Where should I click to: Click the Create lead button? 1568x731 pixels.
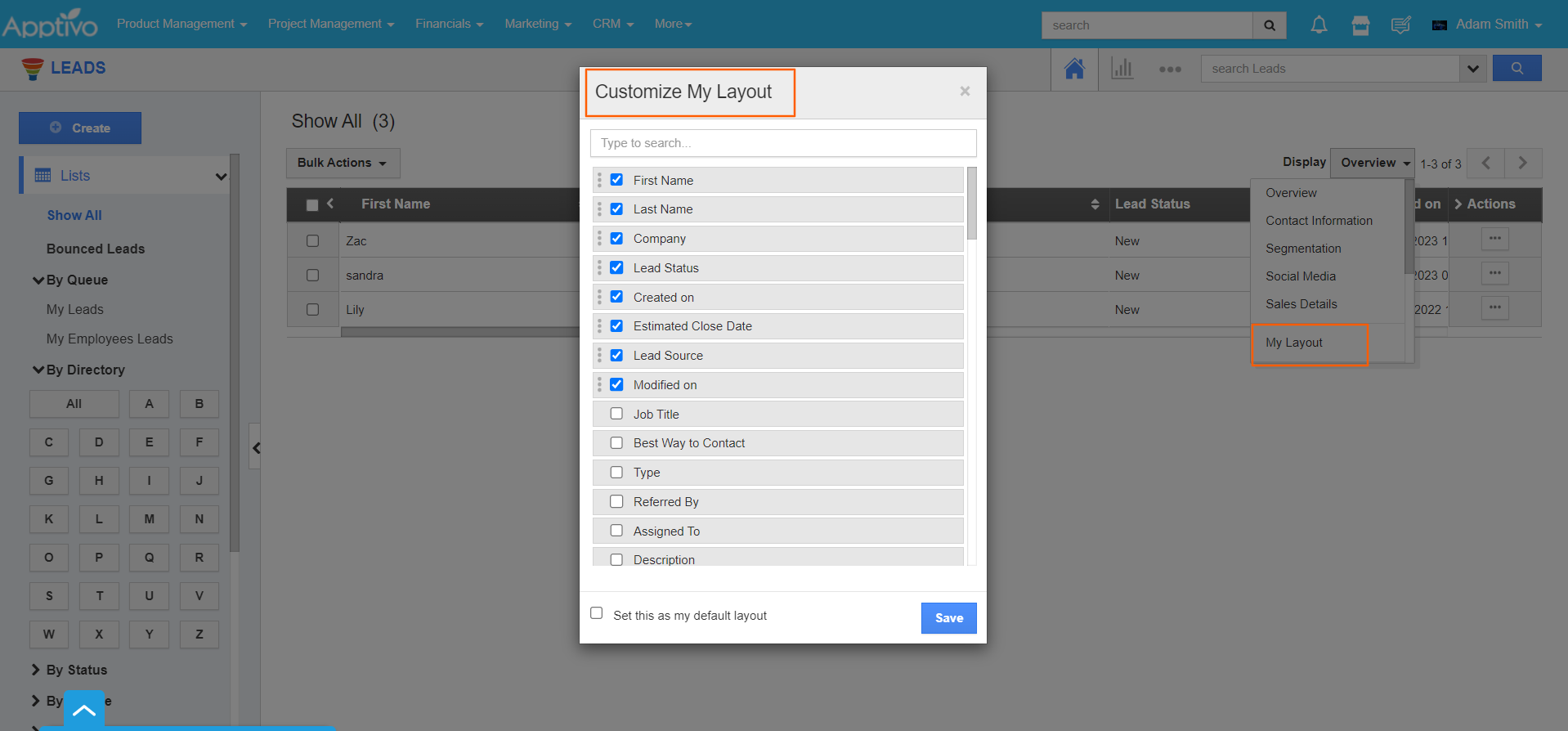[x=80, y=128]
